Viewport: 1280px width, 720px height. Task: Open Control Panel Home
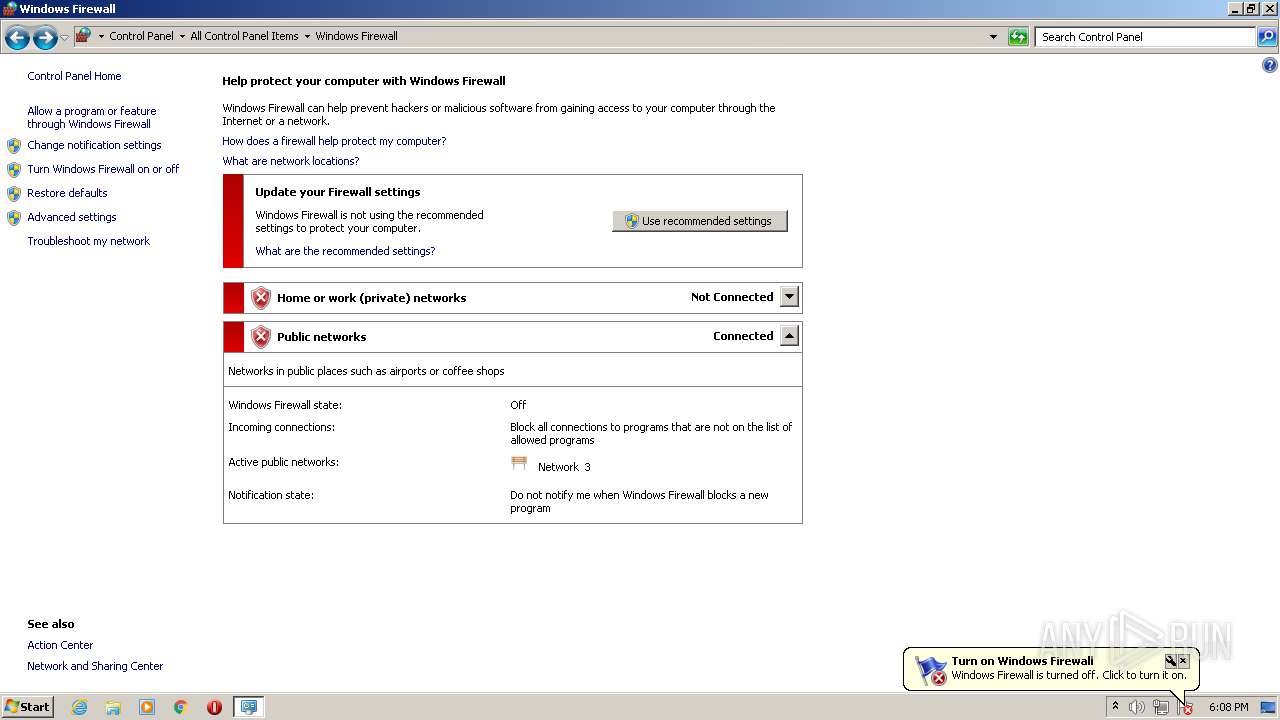(74, 76)
